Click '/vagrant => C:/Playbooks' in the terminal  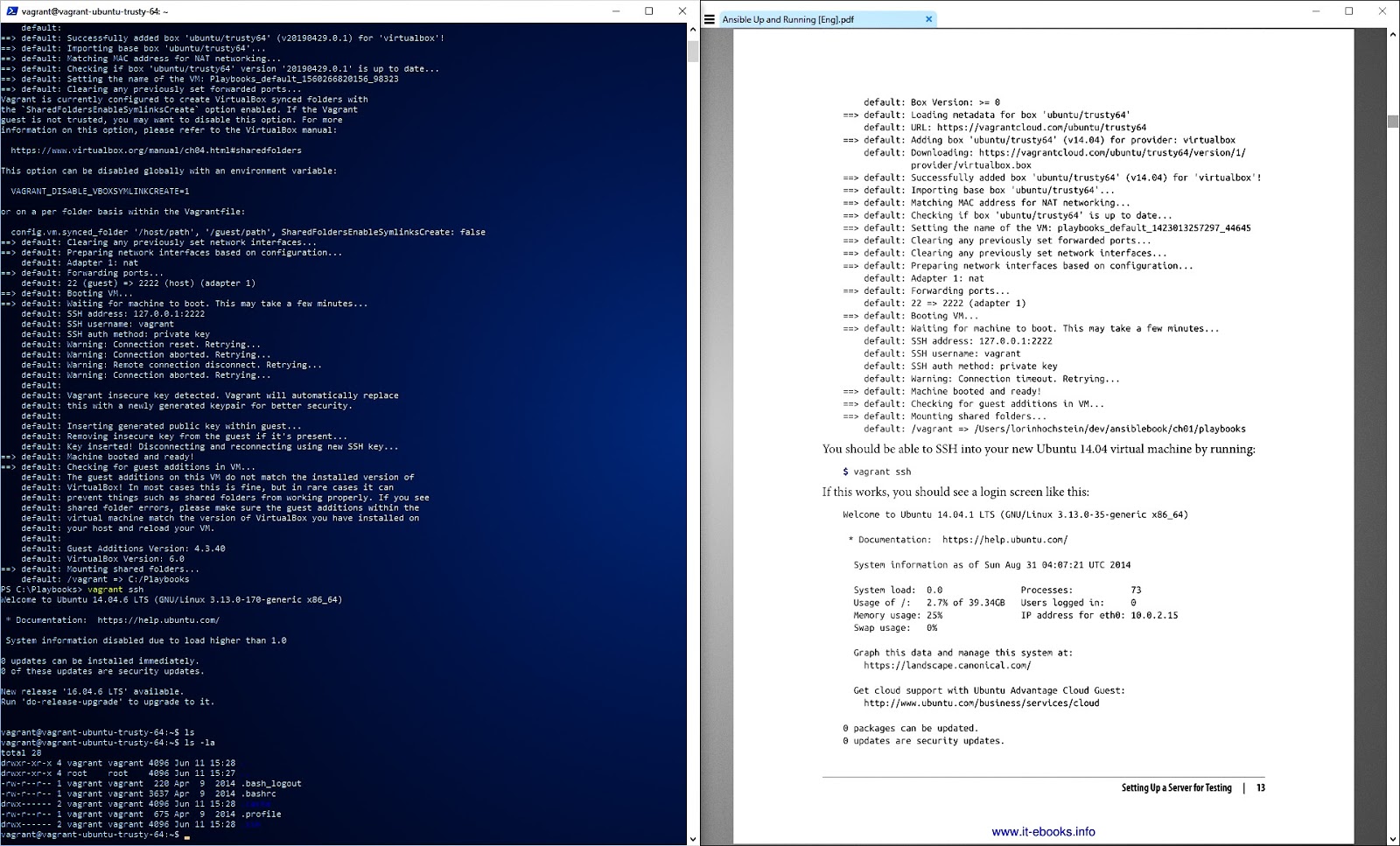[129, 579]
